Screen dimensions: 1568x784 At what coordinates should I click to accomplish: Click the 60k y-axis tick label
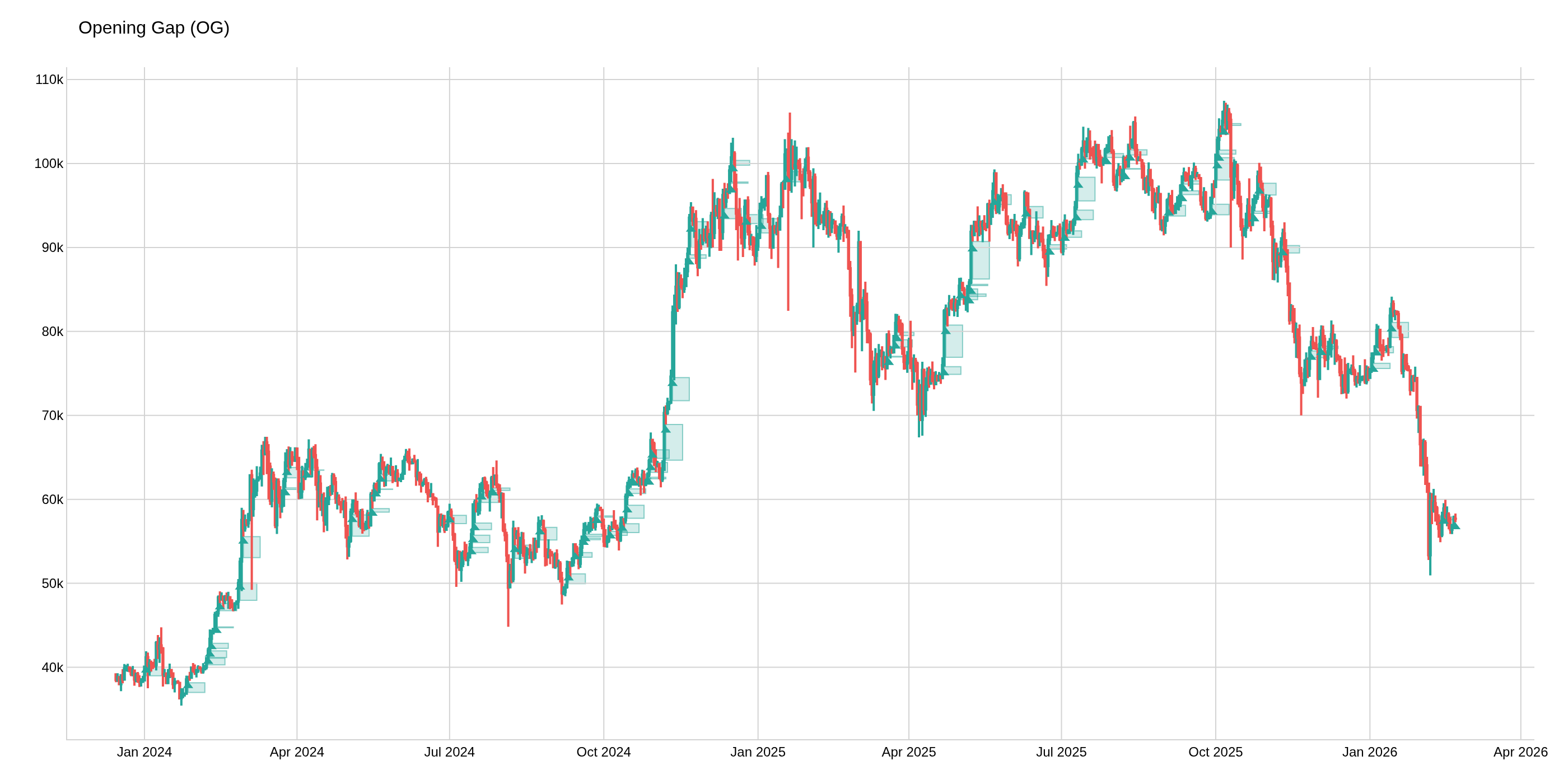(x=52, y=500)
